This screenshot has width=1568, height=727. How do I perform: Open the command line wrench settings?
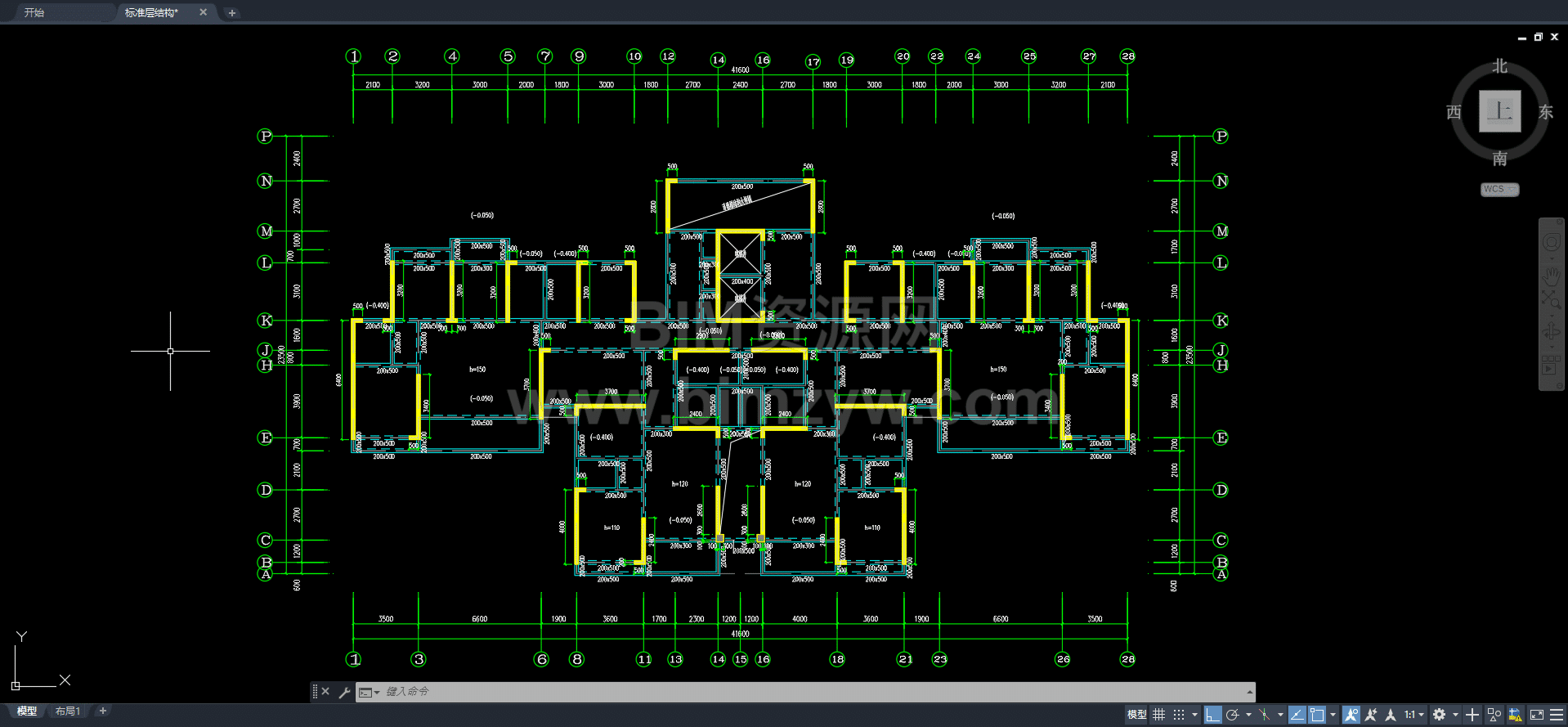(344, 692)
